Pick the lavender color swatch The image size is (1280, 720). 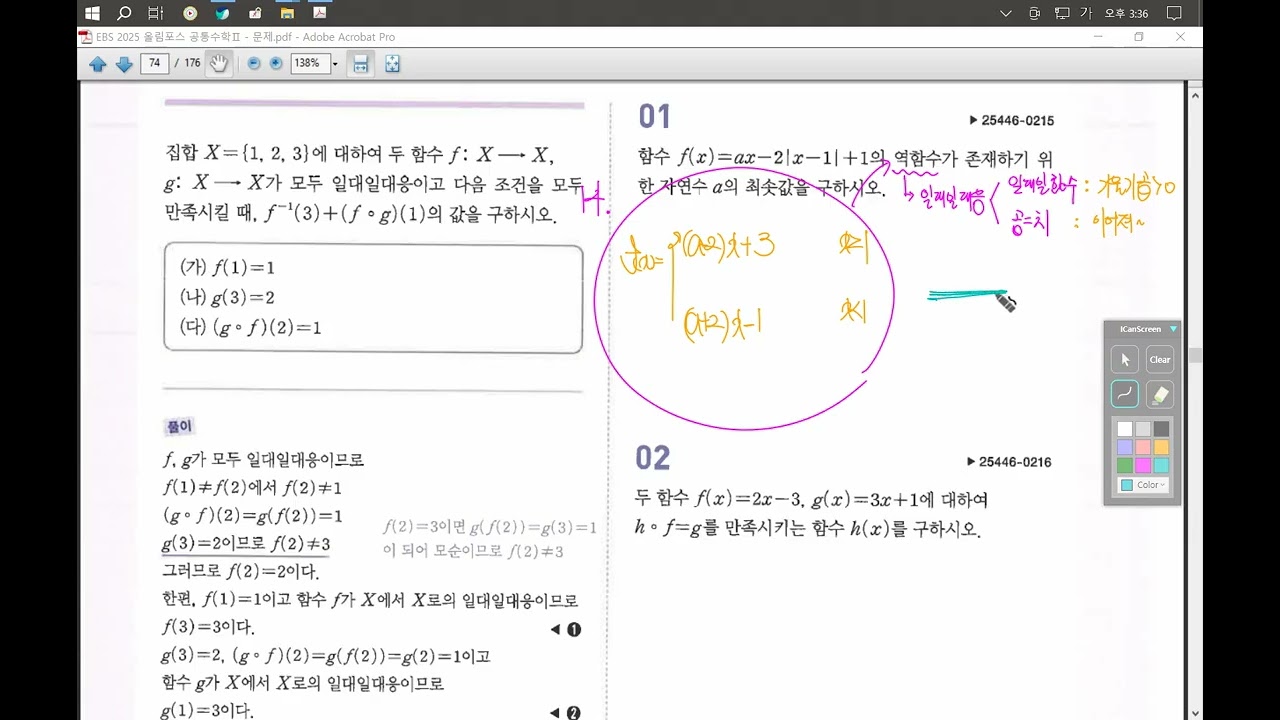(x=1125, y=447)
